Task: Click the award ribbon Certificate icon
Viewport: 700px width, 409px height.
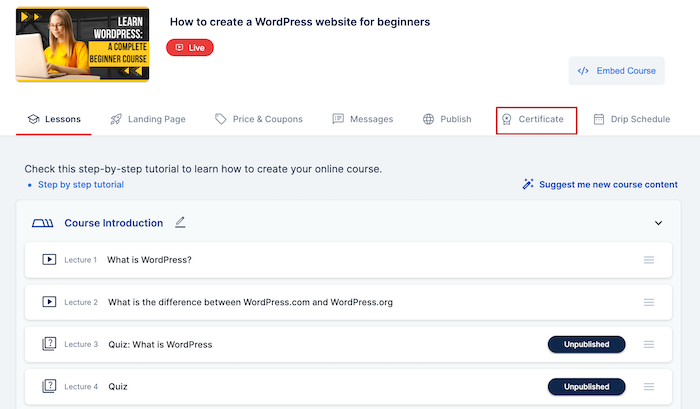Action: 507,119
